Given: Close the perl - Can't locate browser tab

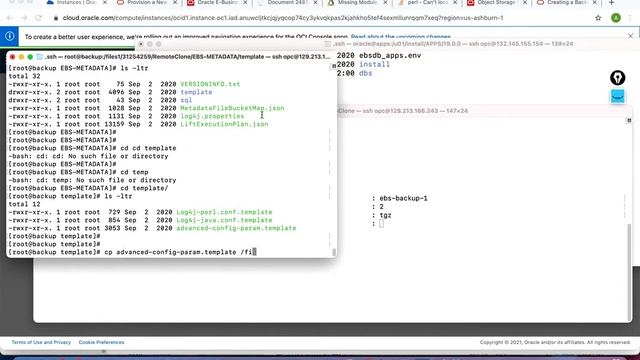Looking at the screenshot, I should click(x=455, y=3).
